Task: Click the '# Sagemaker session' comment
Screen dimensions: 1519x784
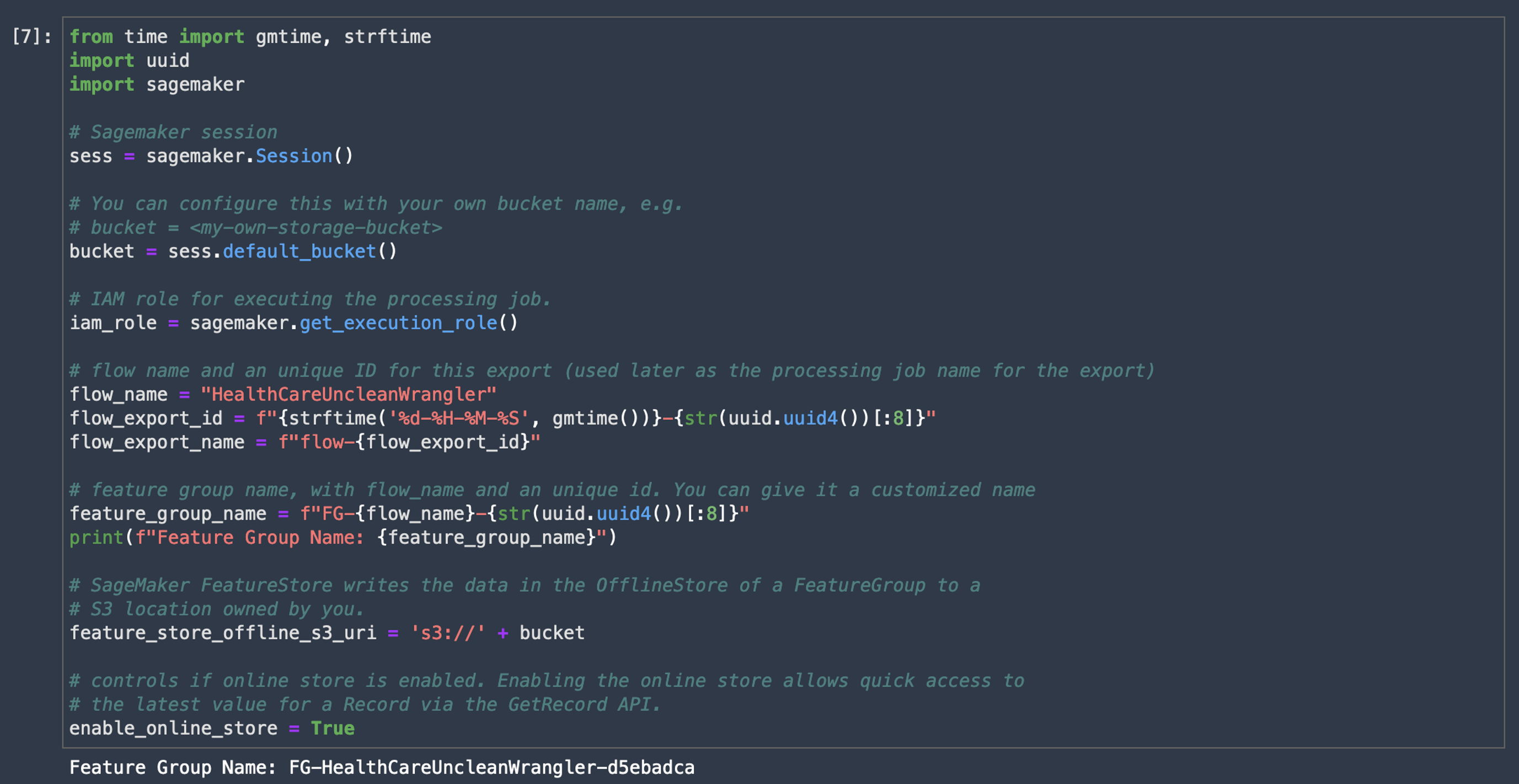Action: [173, 132]
